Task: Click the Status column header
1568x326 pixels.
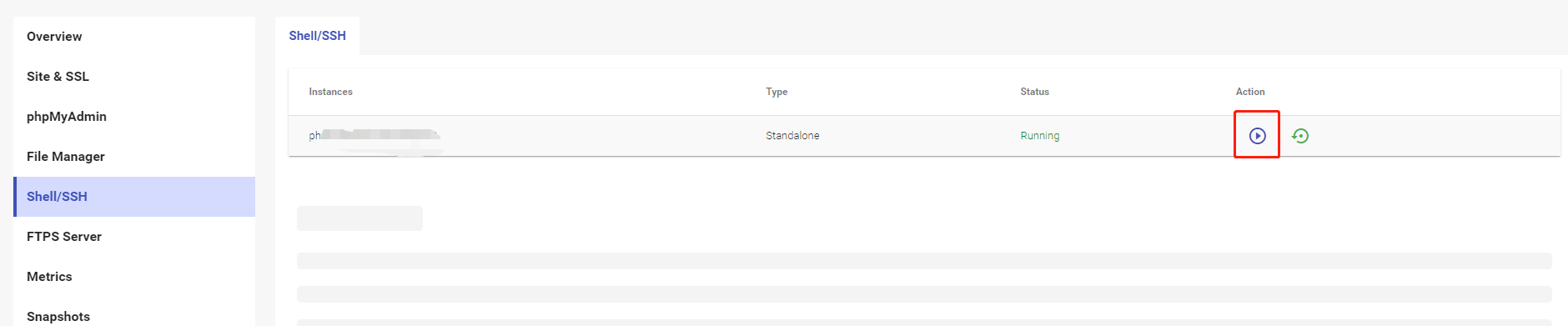Action: pyautogui.click(x=1034, y=92)
